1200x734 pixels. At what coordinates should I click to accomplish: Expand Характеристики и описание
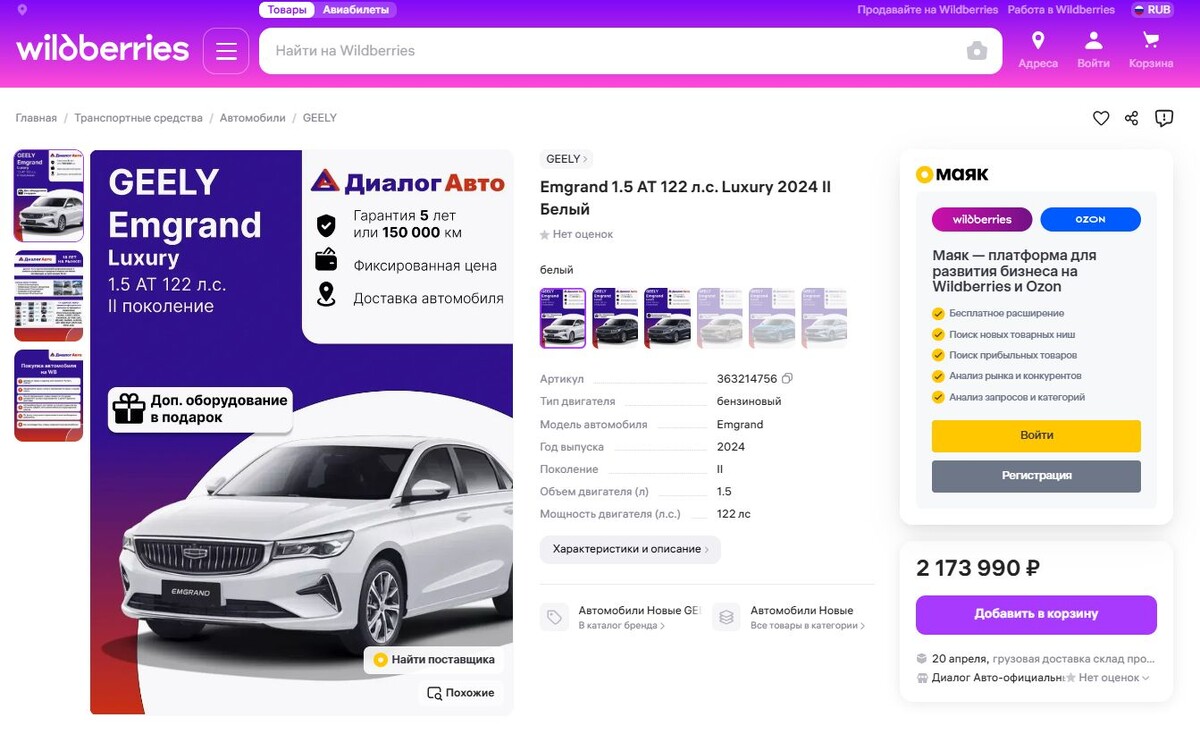click(x=630, y=549)
